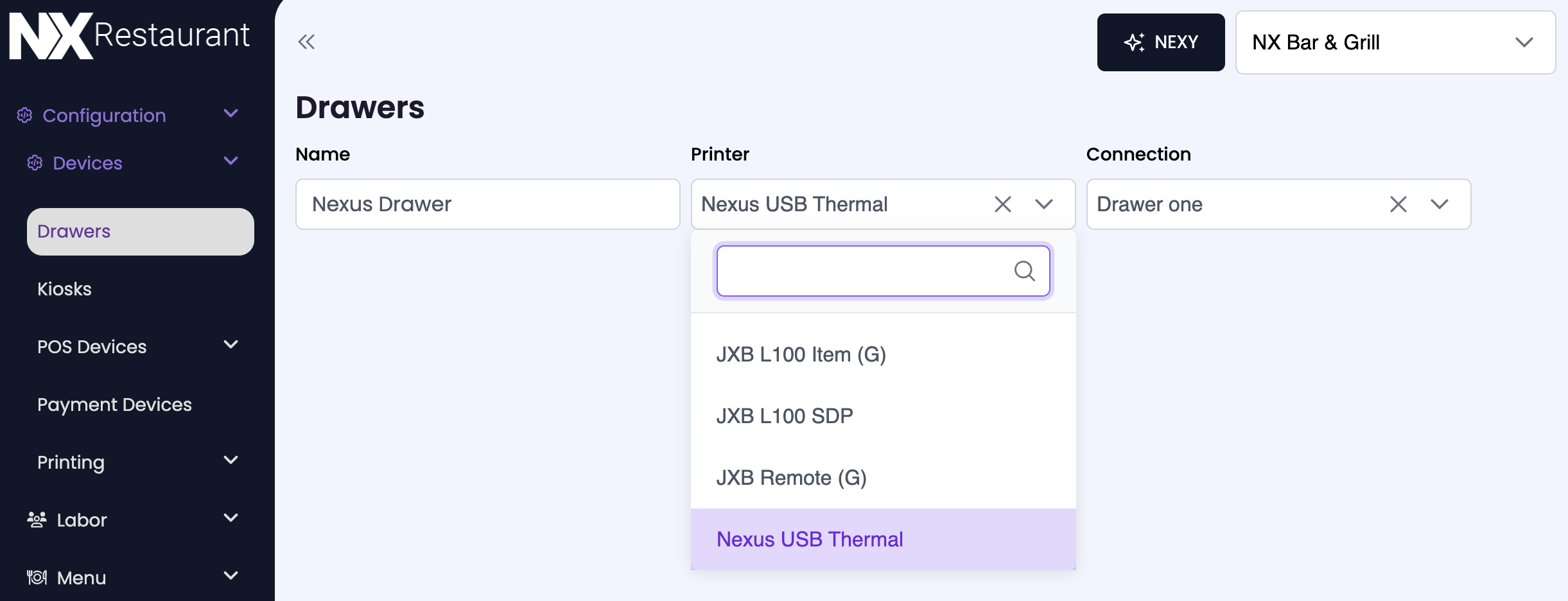Click the Configuration gear icon
Image resolution: width=1568 pixels, height=601 pixels.
(24, 116)
